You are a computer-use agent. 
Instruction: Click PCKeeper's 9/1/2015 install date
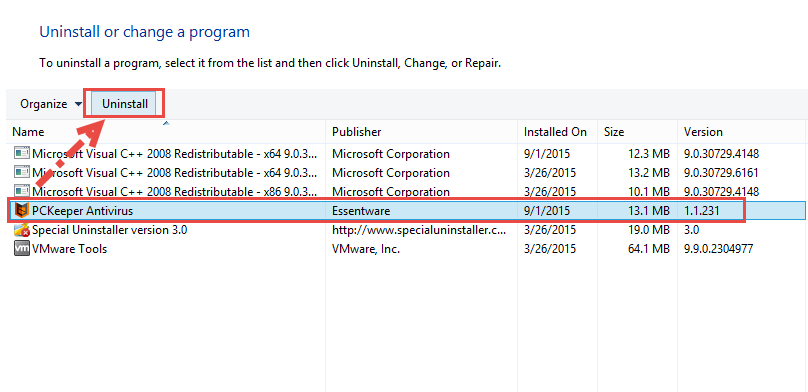coord(547,211)
